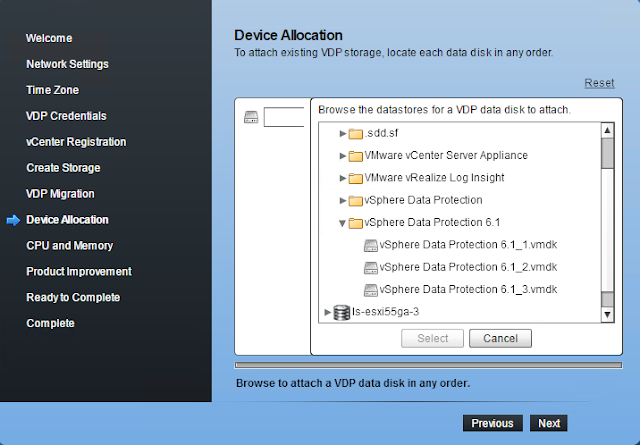This screenshot has width=640, height=445.
Task: Go to the Ready to Complete step
Action: click(x=73, y=298)
